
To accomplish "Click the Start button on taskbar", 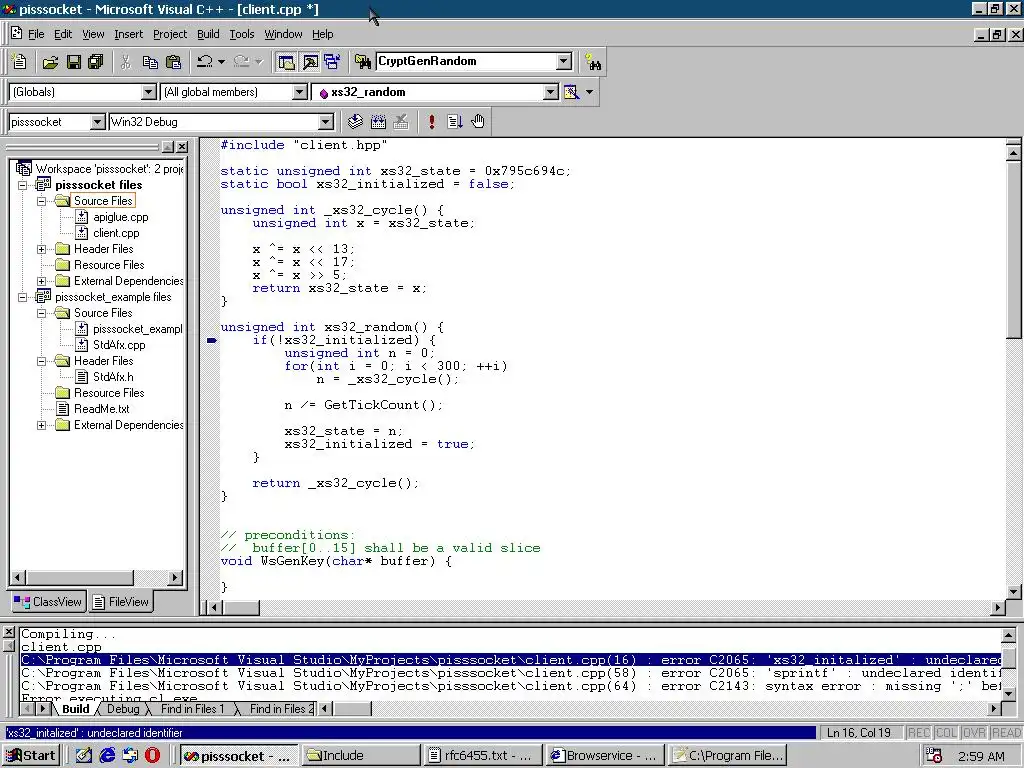I will [31, 756].
